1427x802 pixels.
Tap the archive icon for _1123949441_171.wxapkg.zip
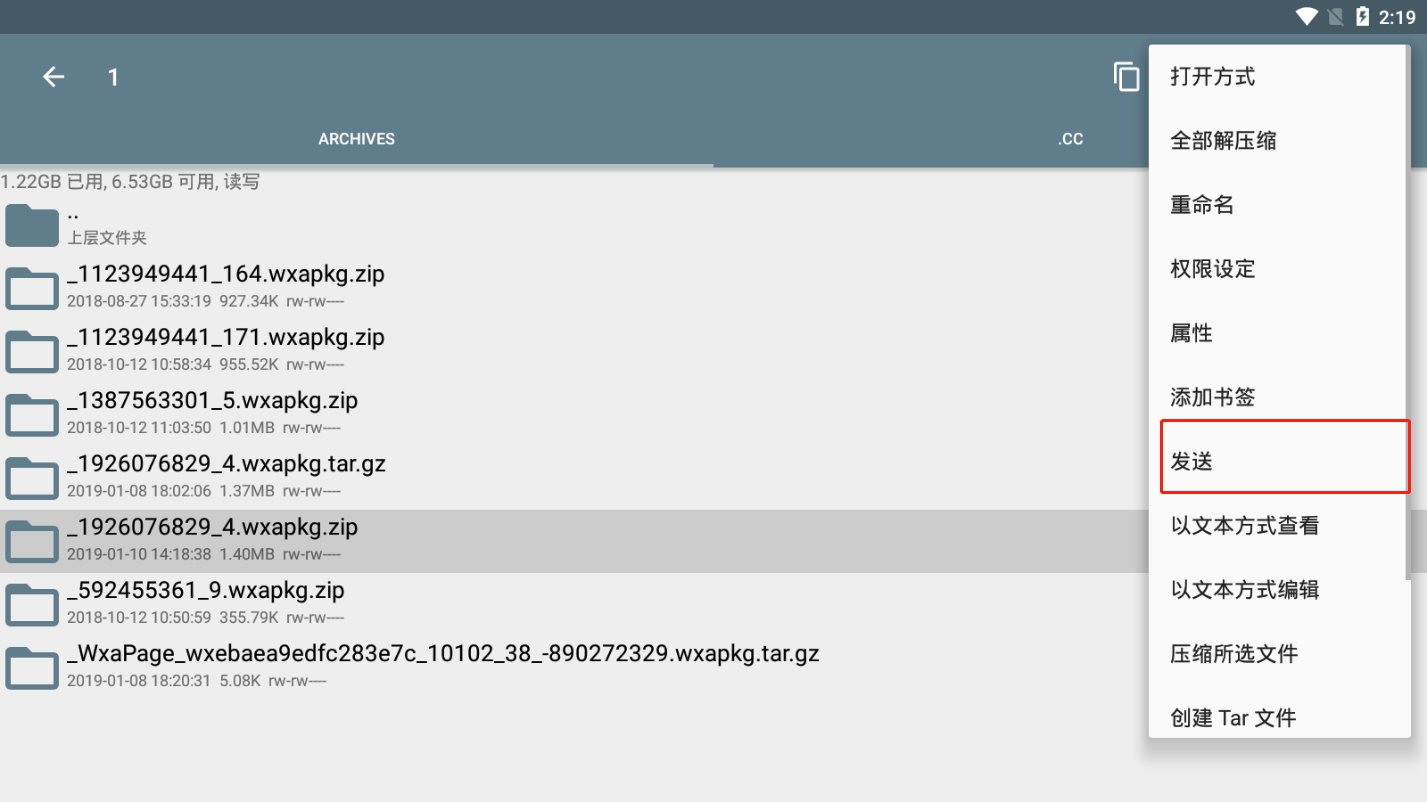tap(32, 351)
